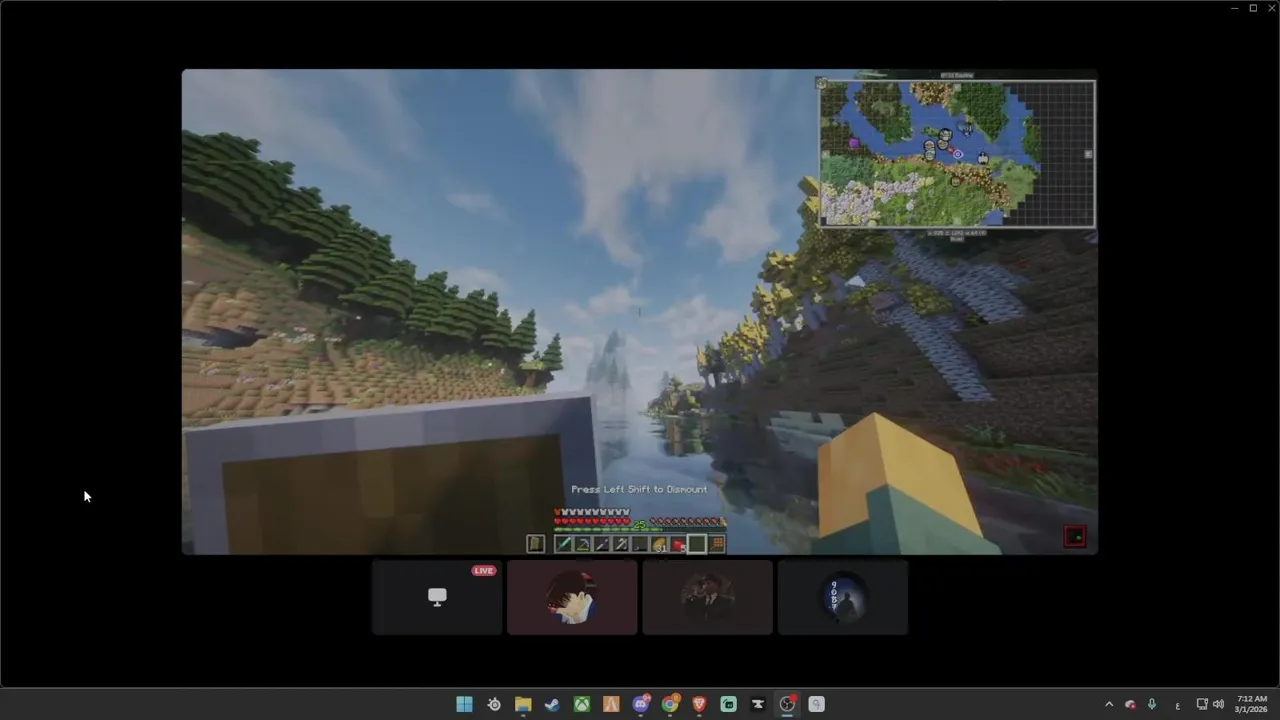The height and width of the screenshot is (720, 1280).
Task: Show hidden system tray icons
Action: point(1108,704)
